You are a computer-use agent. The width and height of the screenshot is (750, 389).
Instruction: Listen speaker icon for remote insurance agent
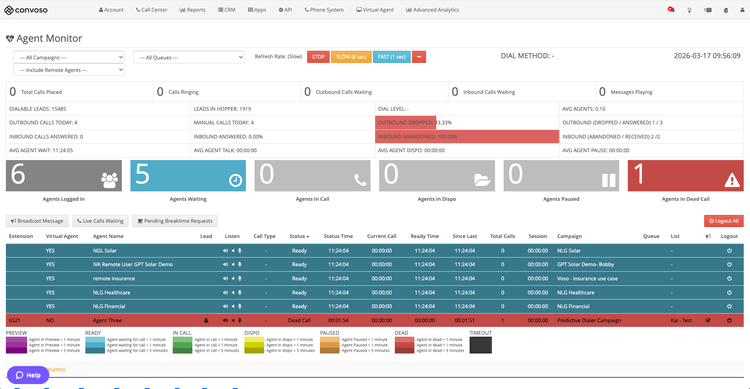pos(225,278)
